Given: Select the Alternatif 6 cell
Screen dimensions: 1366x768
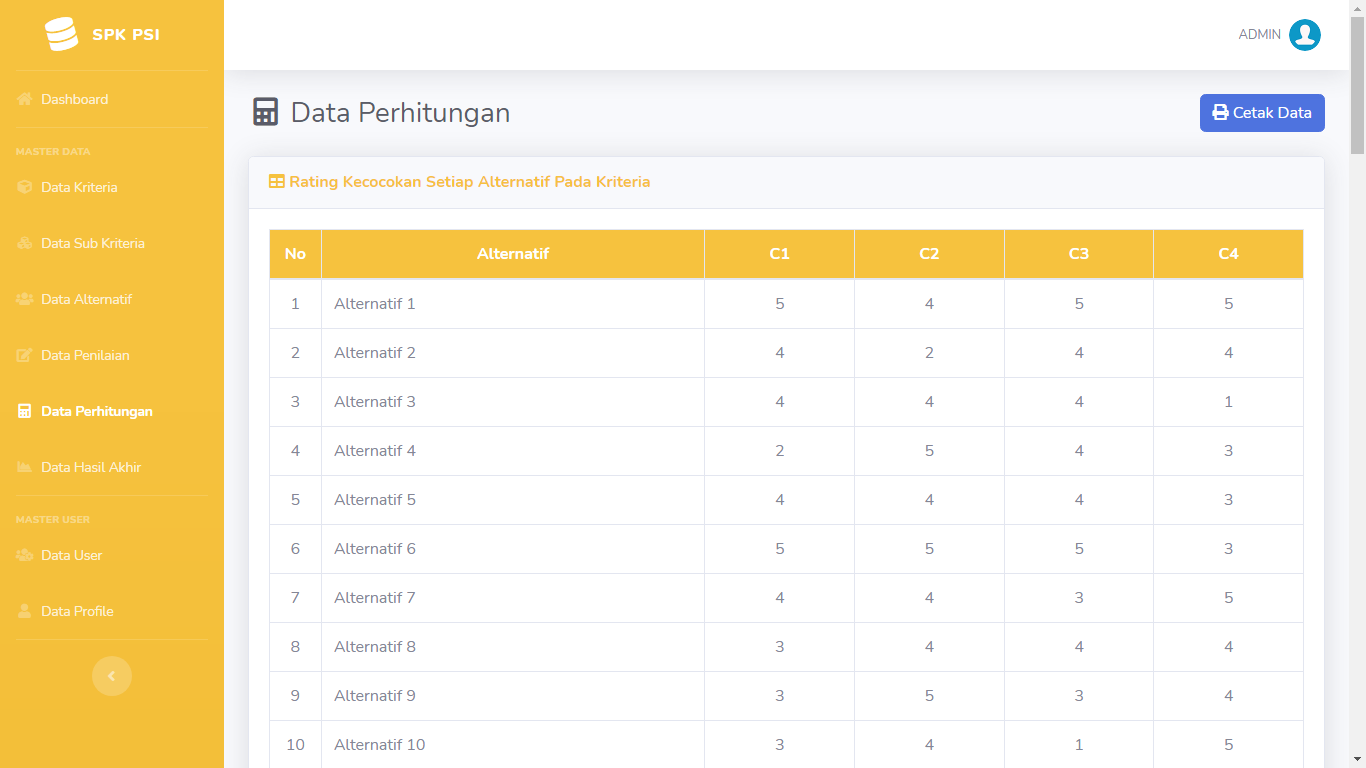Looking at the screenshot, I should tap(513, 549).
